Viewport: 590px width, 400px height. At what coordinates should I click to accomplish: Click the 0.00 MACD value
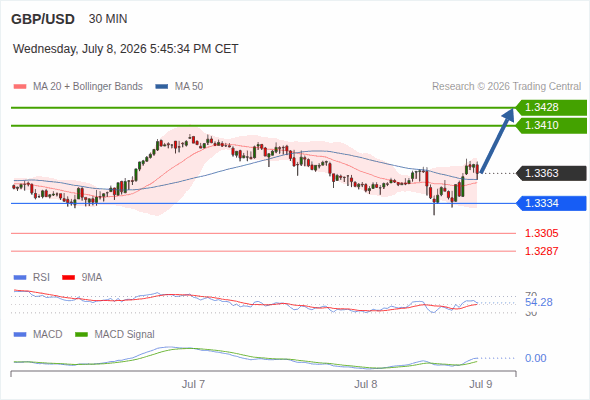pyautogui.click(x=536, y=358)
